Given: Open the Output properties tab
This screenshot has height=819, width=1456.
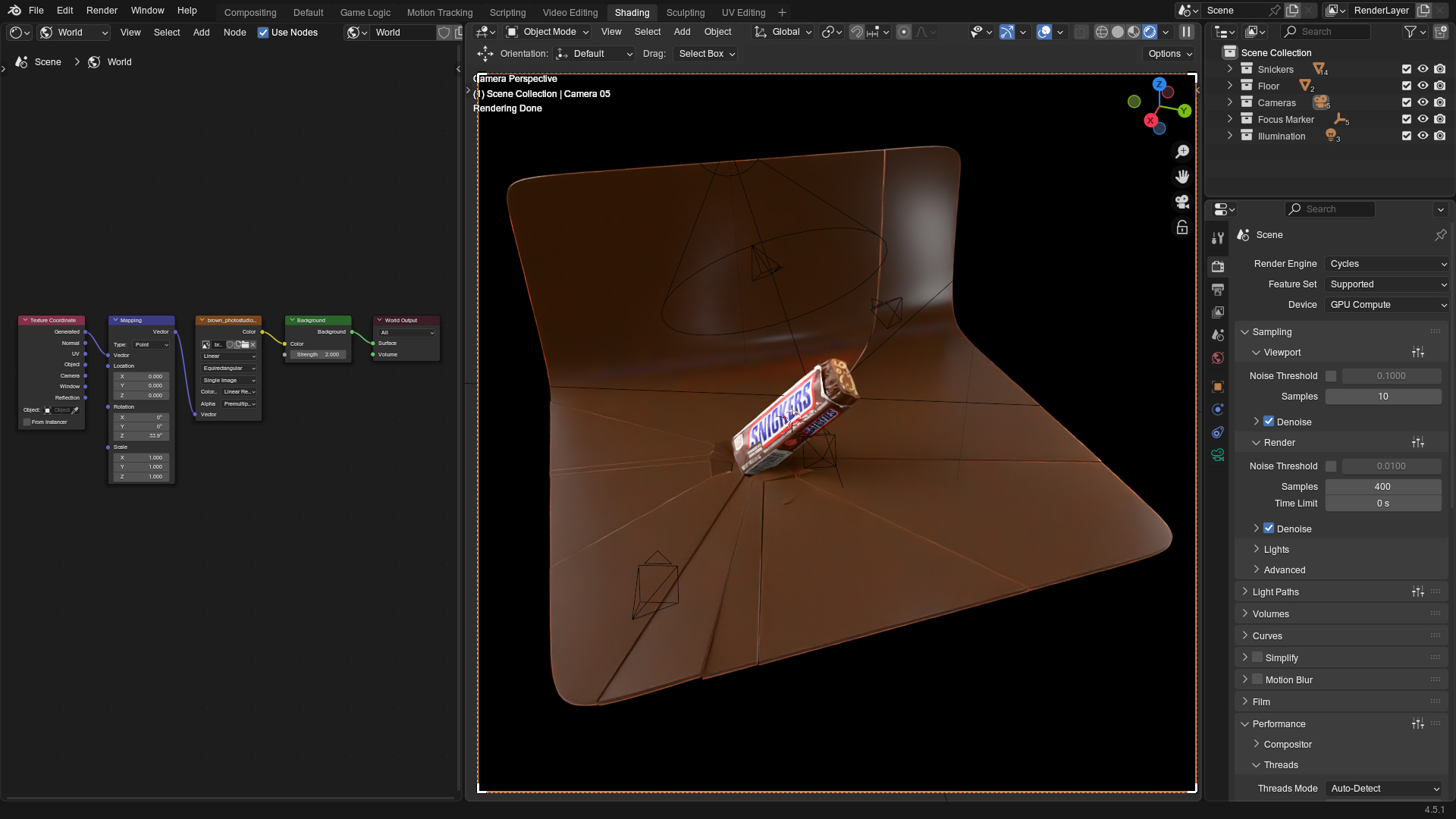Looking at the screenshot, I should pos(1218,290).
